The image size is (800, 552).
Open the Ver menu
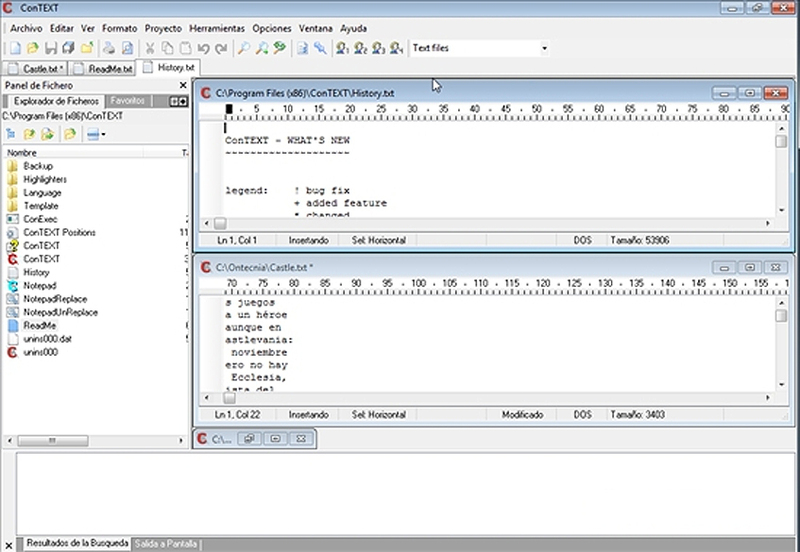88,29
